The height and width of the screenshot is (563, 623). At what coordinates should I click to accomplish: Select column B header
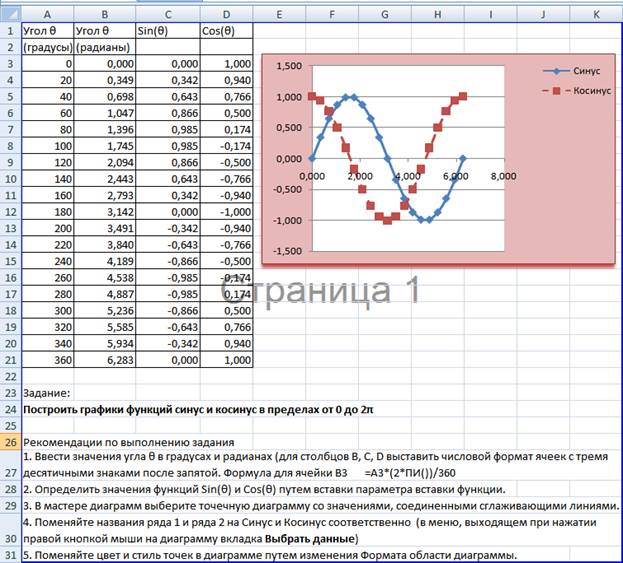104,14
